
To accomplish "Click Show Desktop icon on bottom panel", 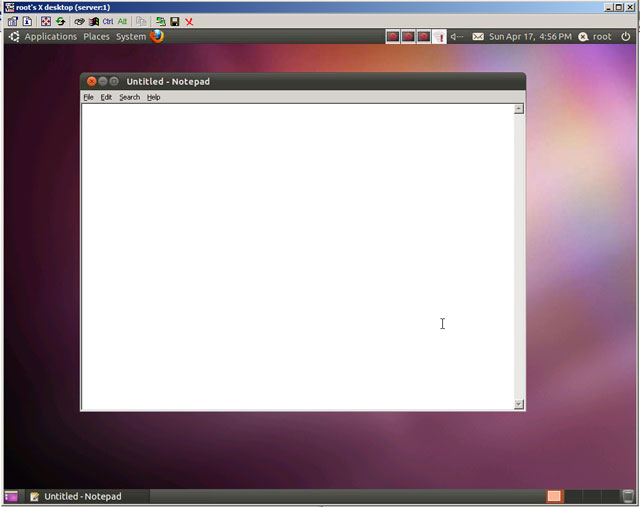I will pos(11,496).
